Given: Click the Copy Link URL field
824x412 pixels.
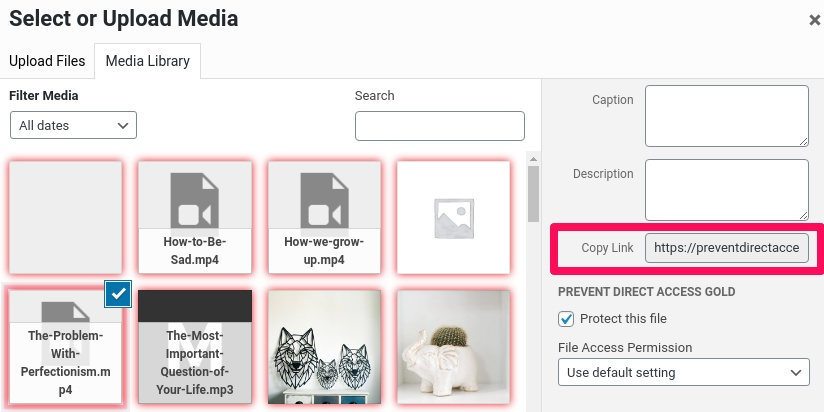Looking at the screenshot, I should point(726,248).
